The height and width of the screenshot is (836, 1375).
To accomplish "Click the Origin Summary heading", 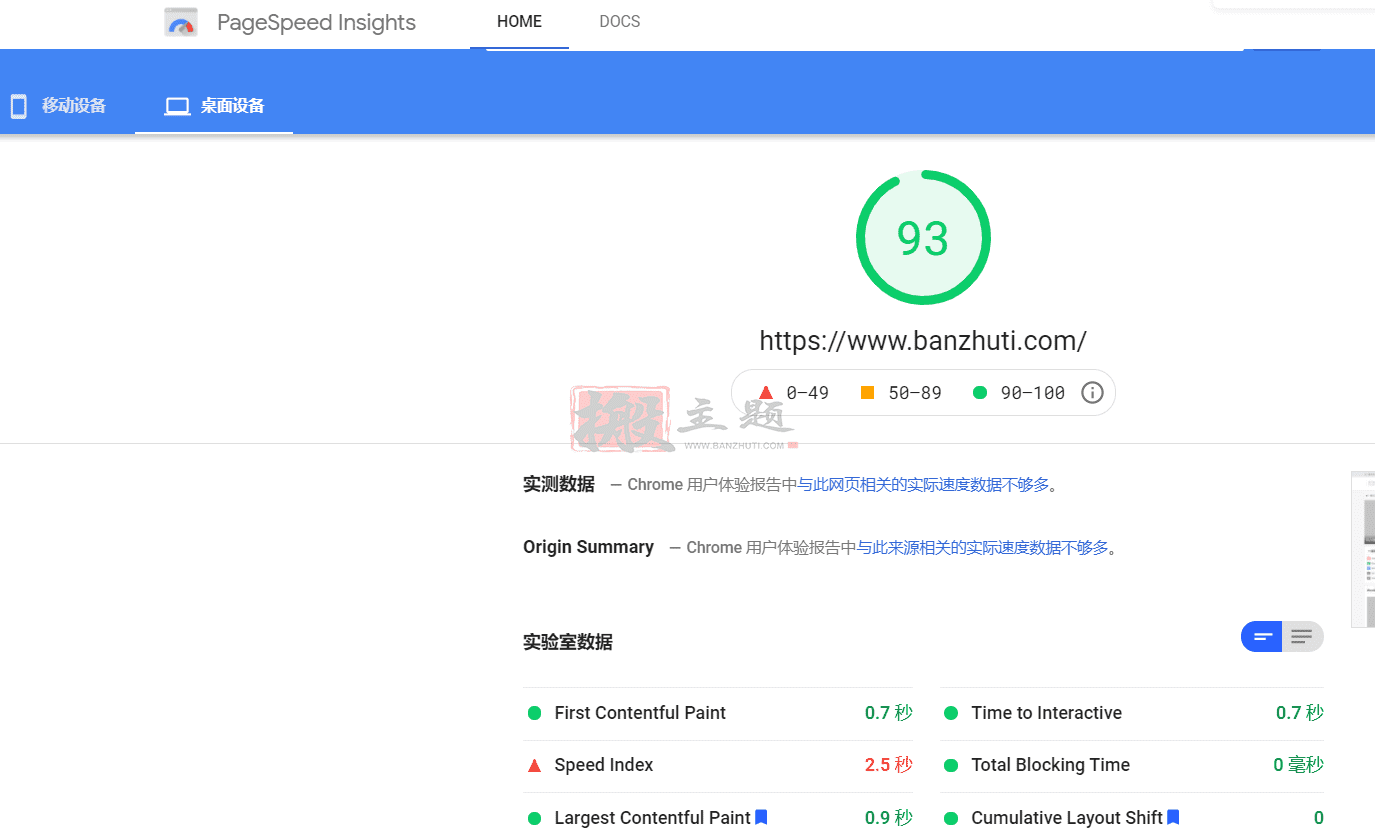I will (x=588, y=547).
